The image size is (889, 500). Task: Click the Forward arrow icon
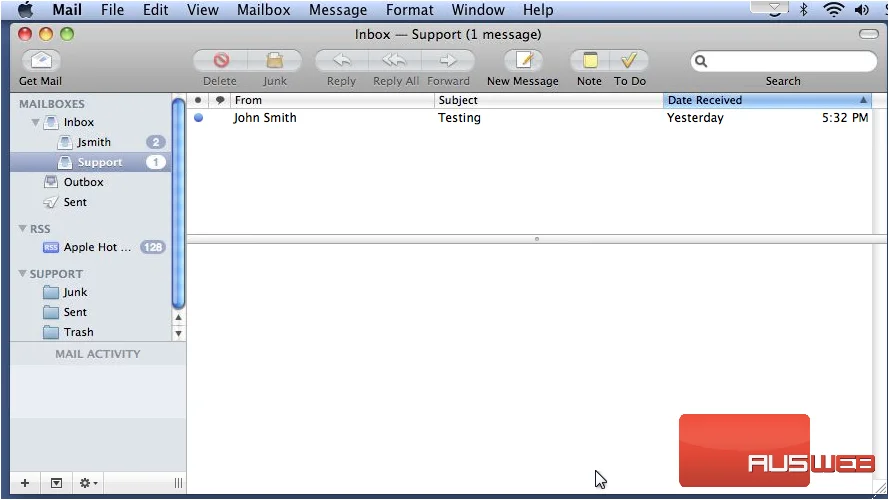[x=448, y=60]
